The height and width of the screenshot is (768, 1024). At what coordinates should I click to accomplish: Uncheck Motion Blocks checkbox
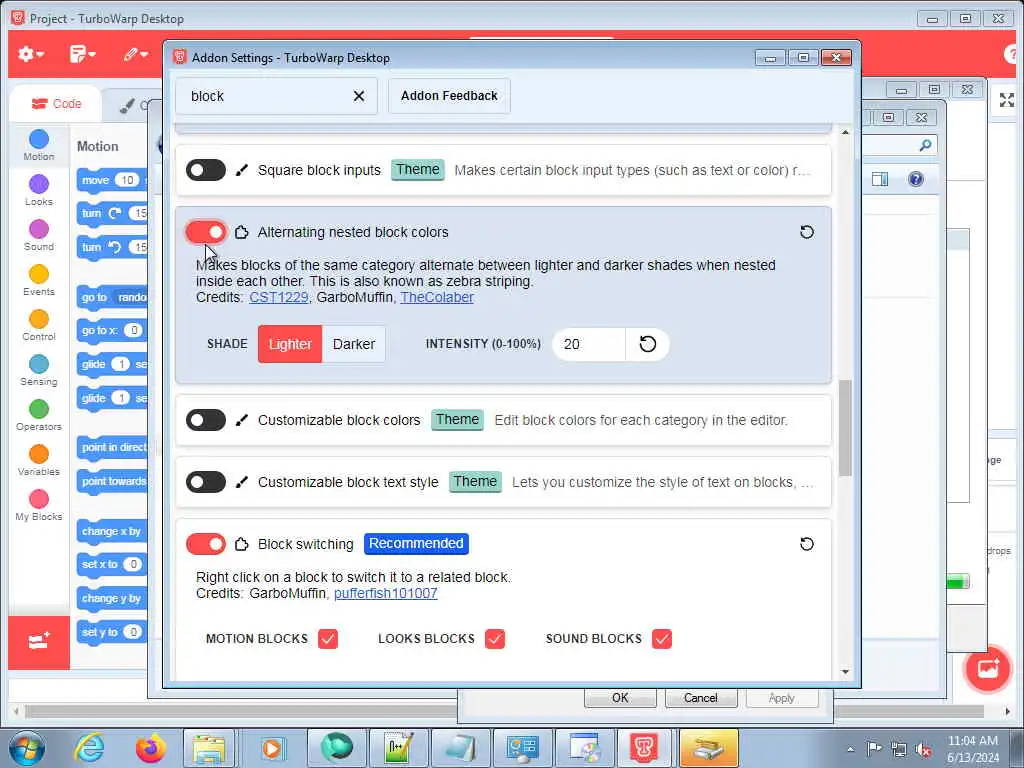coord(328,639)
